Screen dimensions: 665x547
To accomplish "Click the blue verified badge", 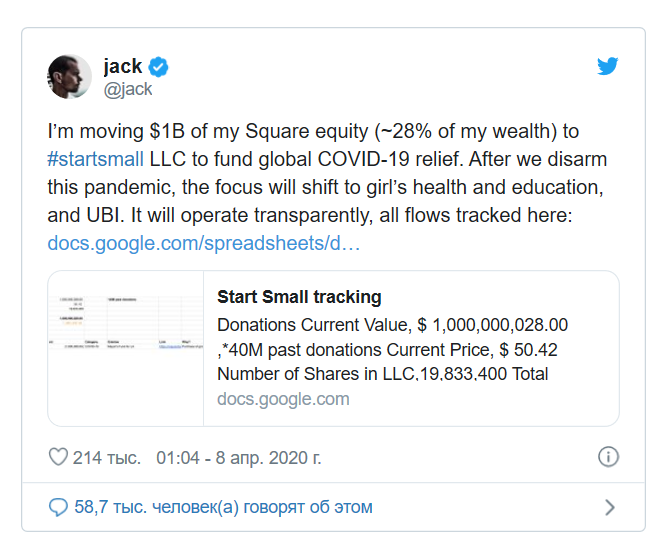I will pyautogui.click(x=158, y=67).
